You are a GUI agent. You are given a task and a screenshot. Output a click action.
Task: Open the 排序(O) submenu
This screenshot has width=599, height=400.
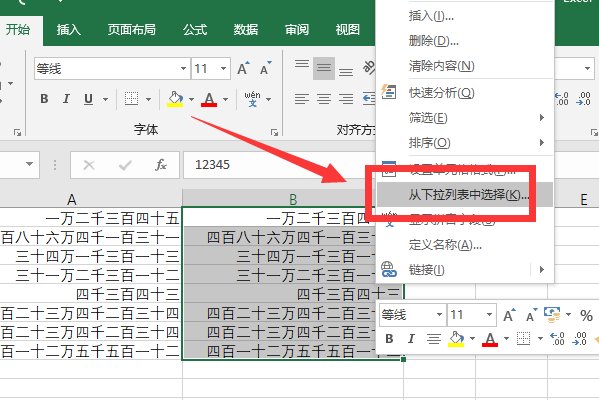(x=465, y=143)
